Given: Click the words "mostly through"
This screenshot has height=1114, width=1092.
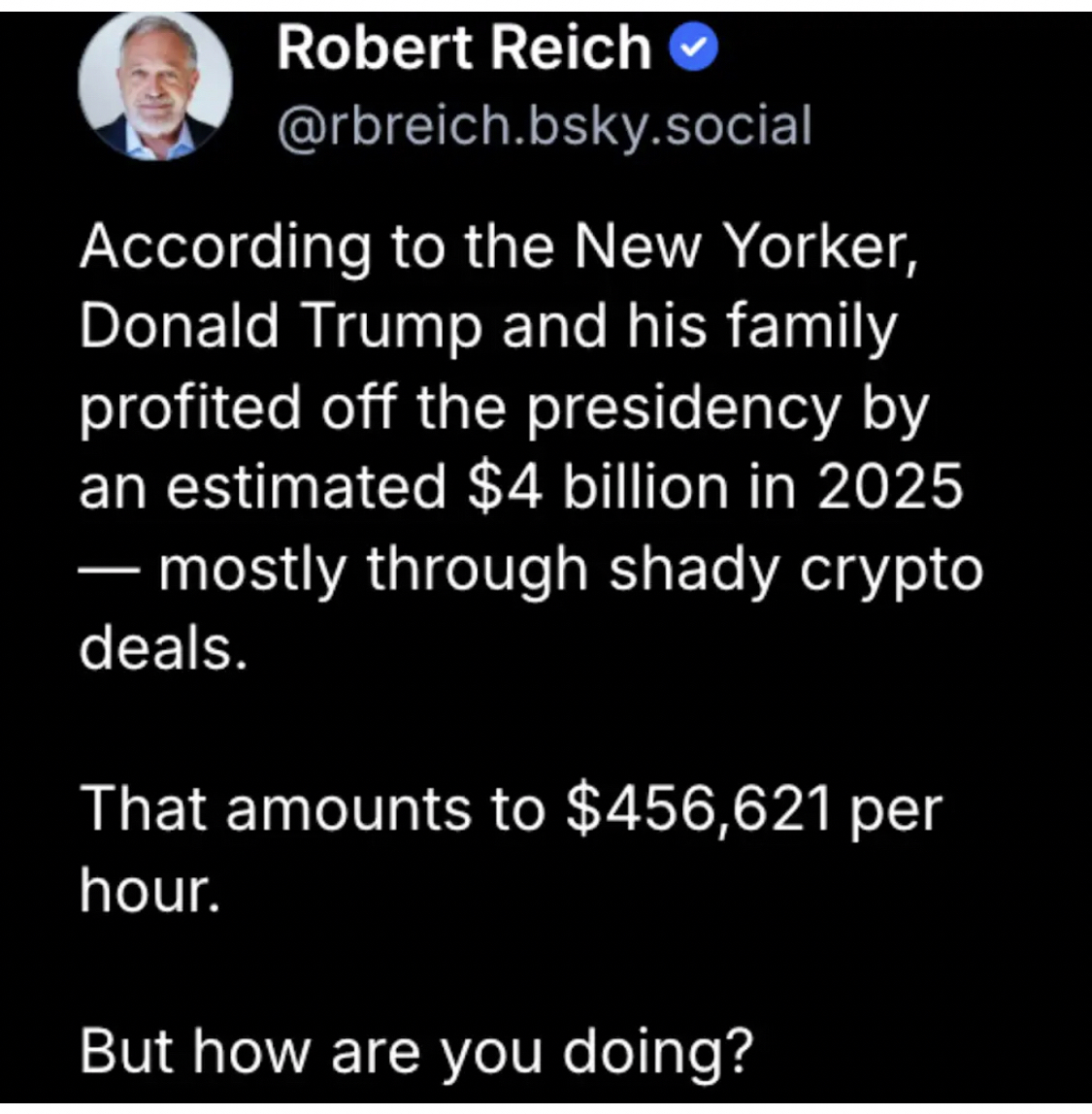Looking at the screenshot, I should click(x=373, y=569).
